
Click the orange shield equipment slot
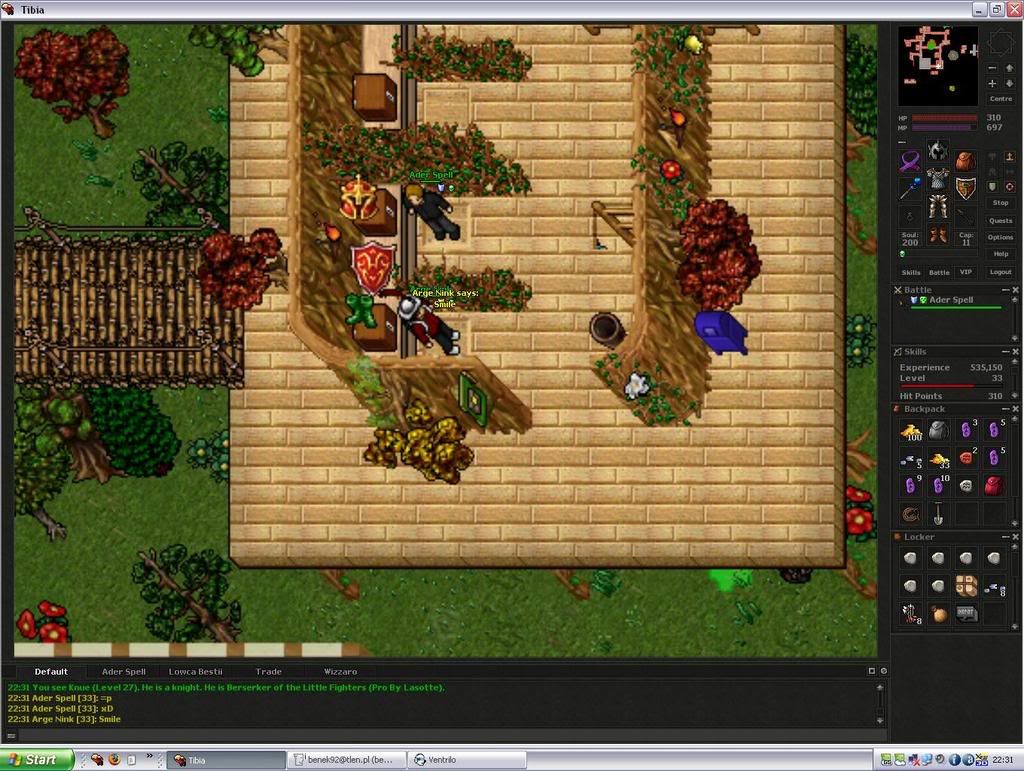pyautogui.click(x=965, y=189)
